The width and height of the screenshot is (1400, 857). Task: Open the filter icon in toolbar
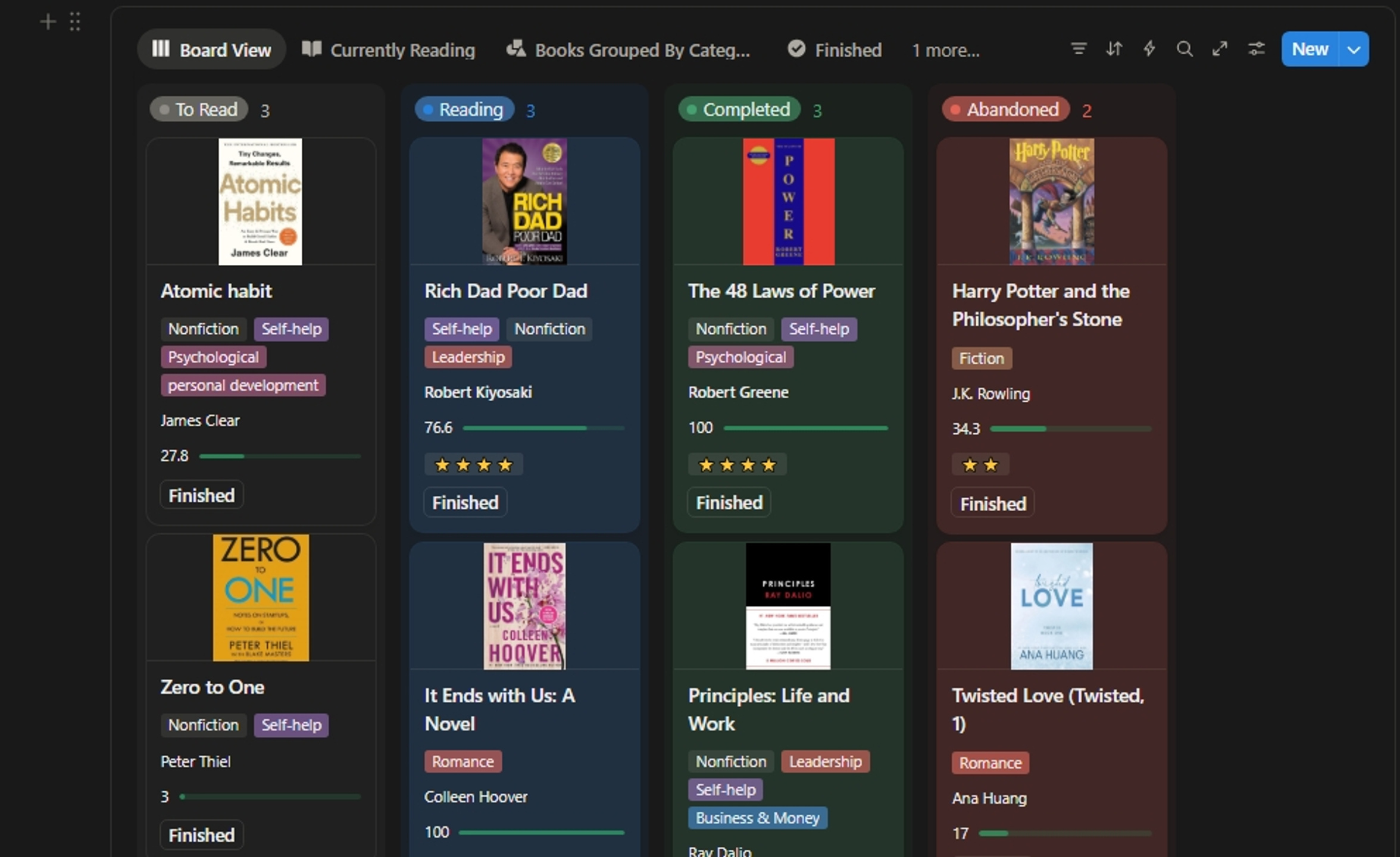coord(1079,49)
